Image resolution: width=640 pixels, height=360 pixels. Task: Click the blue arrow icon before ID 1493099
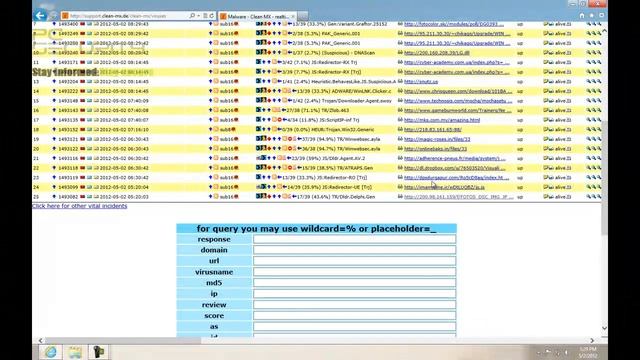click(54, 187)
